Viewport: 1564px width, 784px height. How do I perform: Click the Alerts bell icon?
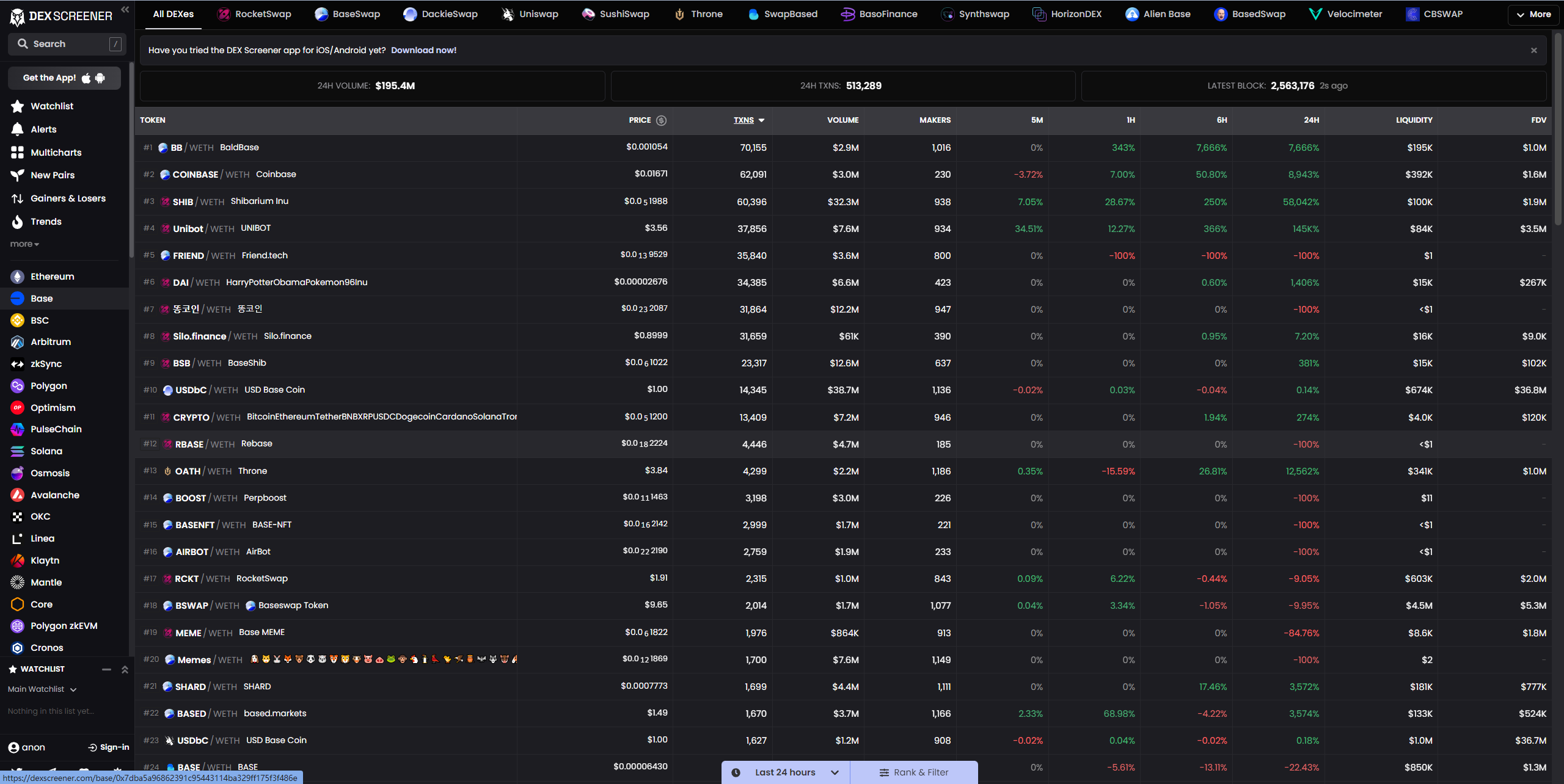pyautogui.click(x=18, y=129)
